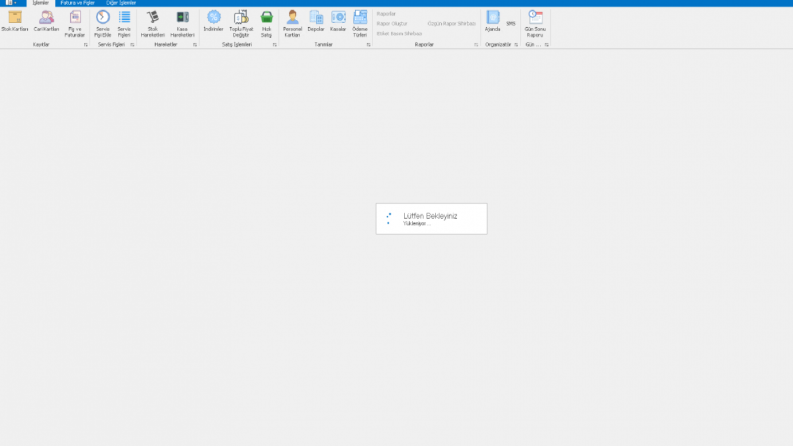Screen dimensions: 793x446
Task: Expand Servis Fişleri group launcher
Action: [x=133, y=45]
